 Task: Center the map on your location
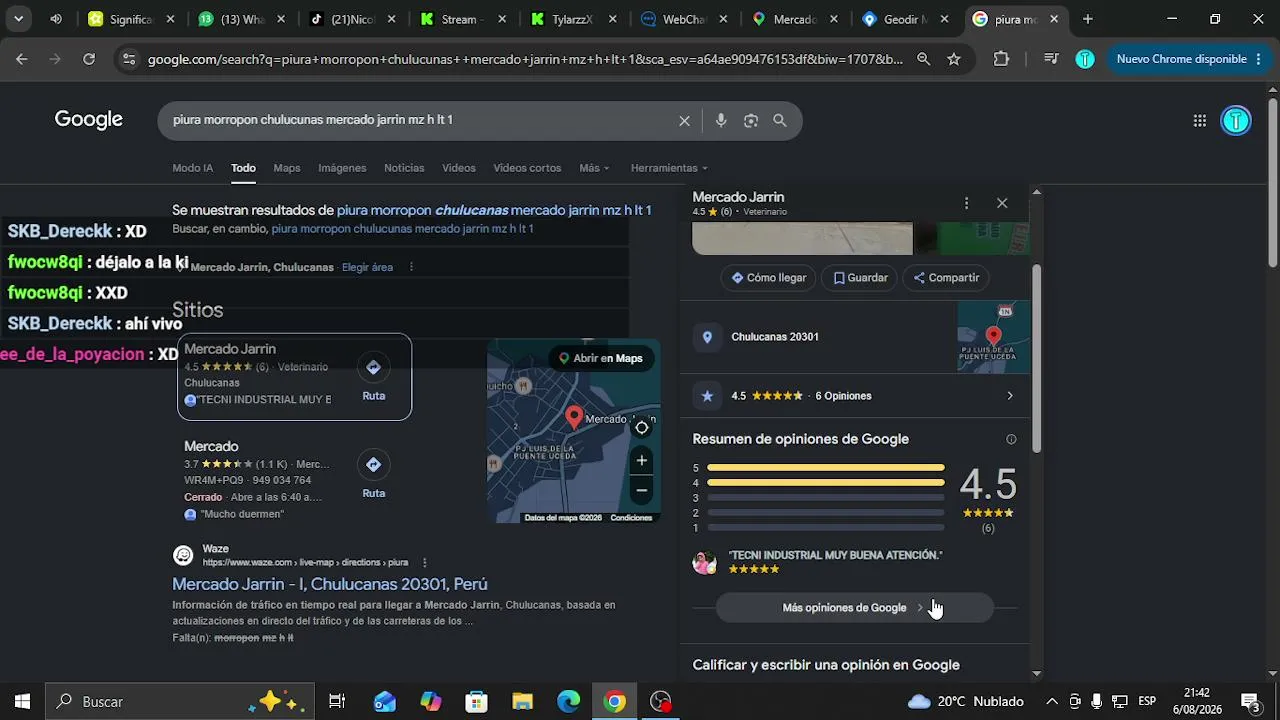click(642, 428)
